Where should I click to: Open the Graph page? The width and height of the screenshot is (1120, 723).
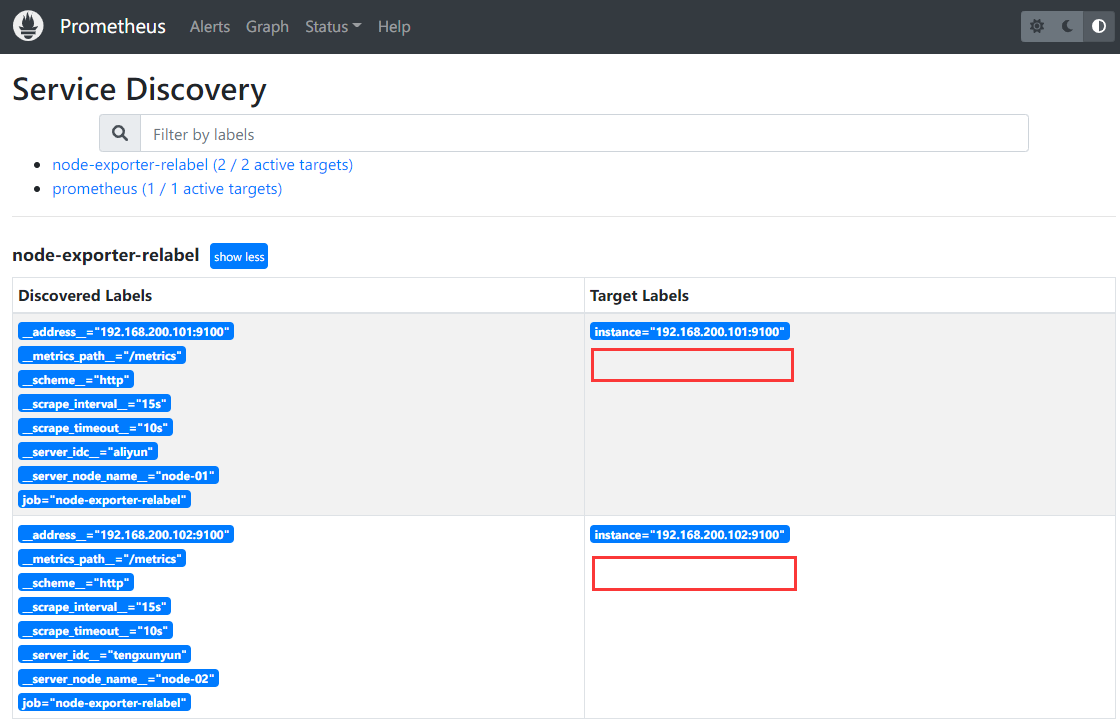267,26
